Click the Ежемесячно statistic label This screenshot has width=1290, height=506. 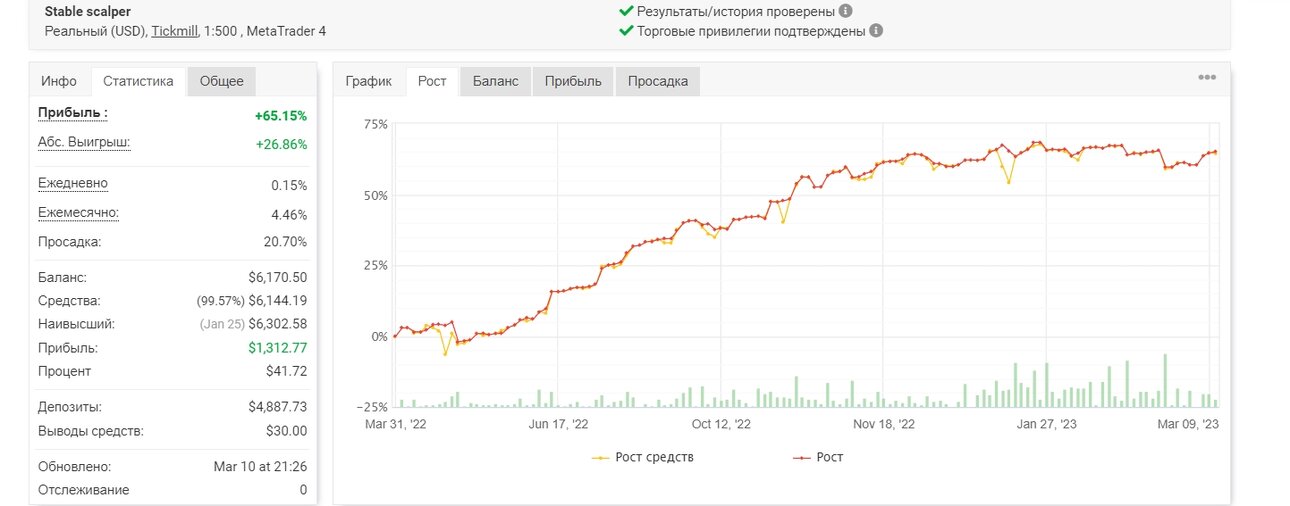(x=78, y=213)
